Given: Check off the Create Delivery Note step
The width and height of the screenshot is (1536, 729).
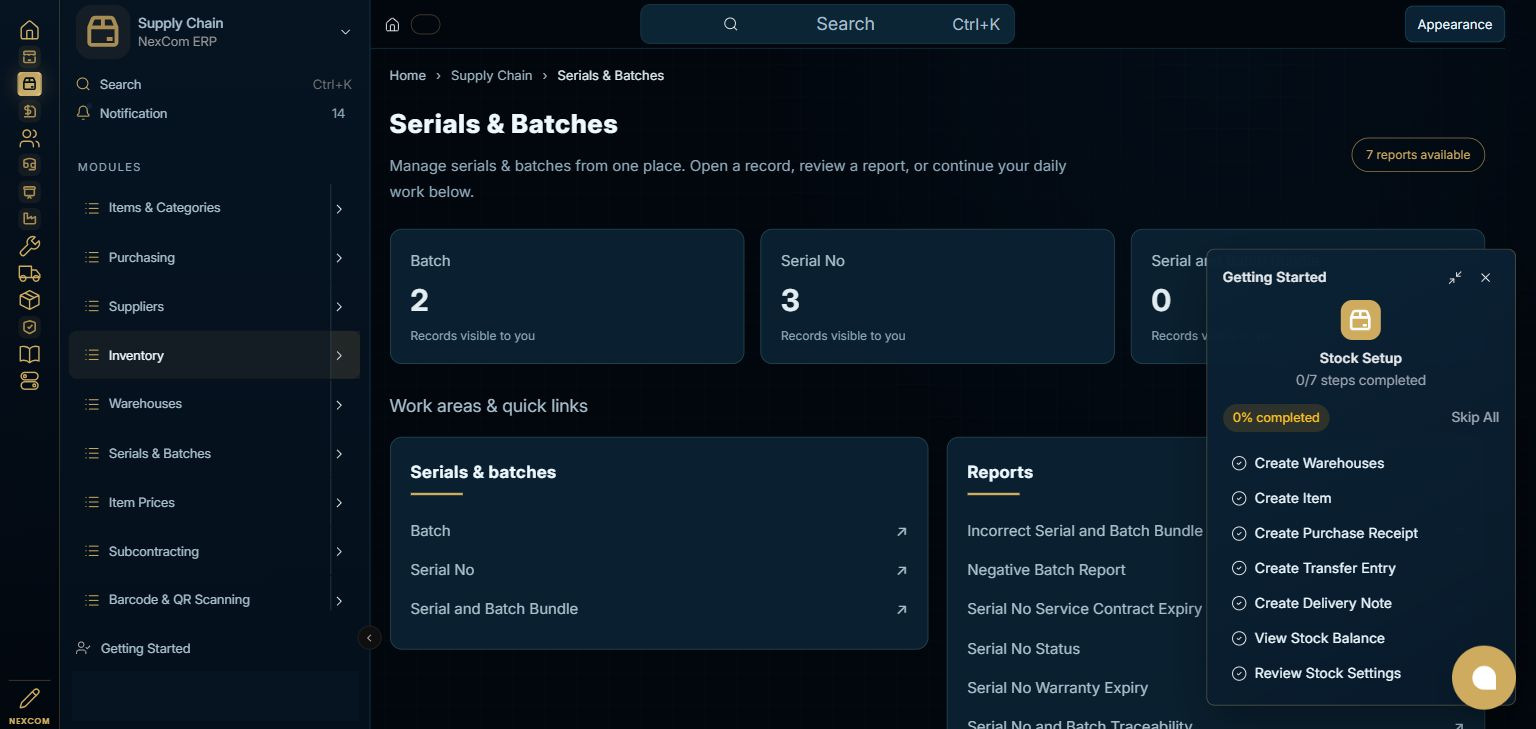Looking at the screenshot, I should point(1239,603).
